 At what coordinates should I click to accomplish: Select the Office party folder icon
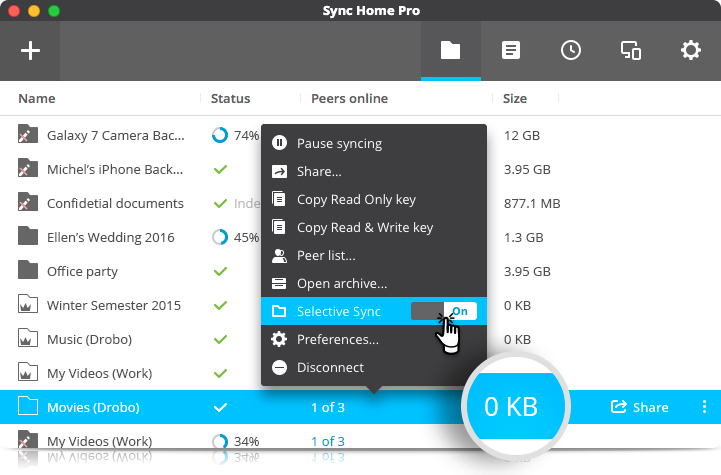(x=28, y=271)
